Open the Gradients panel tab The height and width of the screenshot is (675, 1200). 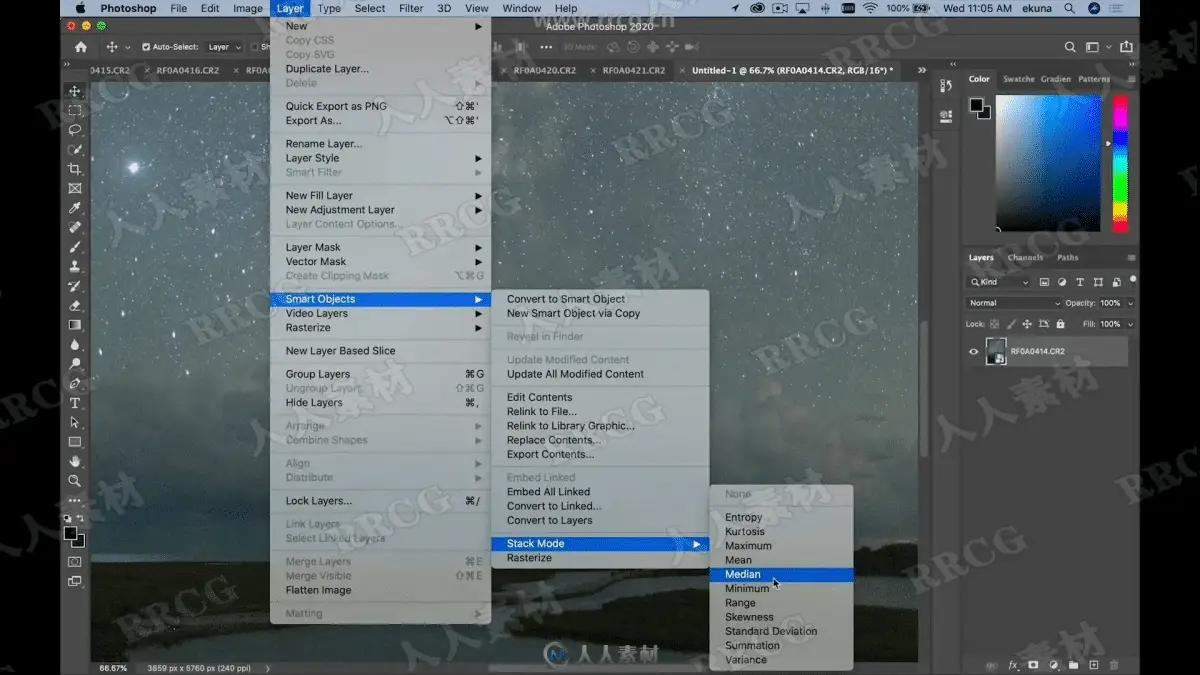[1055, 79]
